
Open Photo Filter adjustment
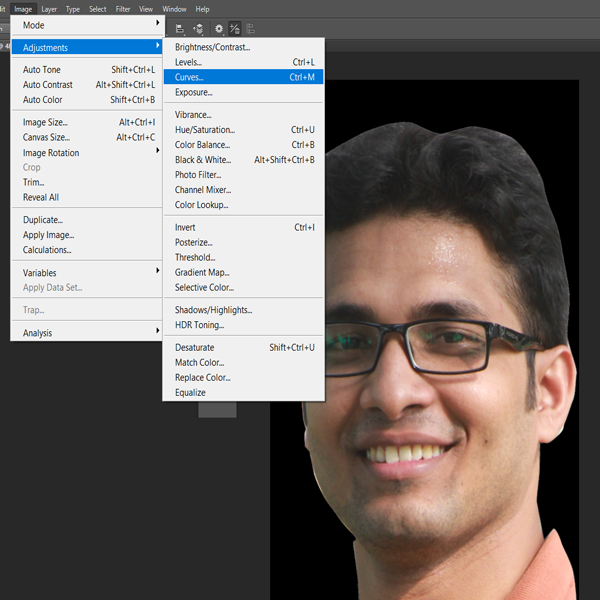coord(244,174)
